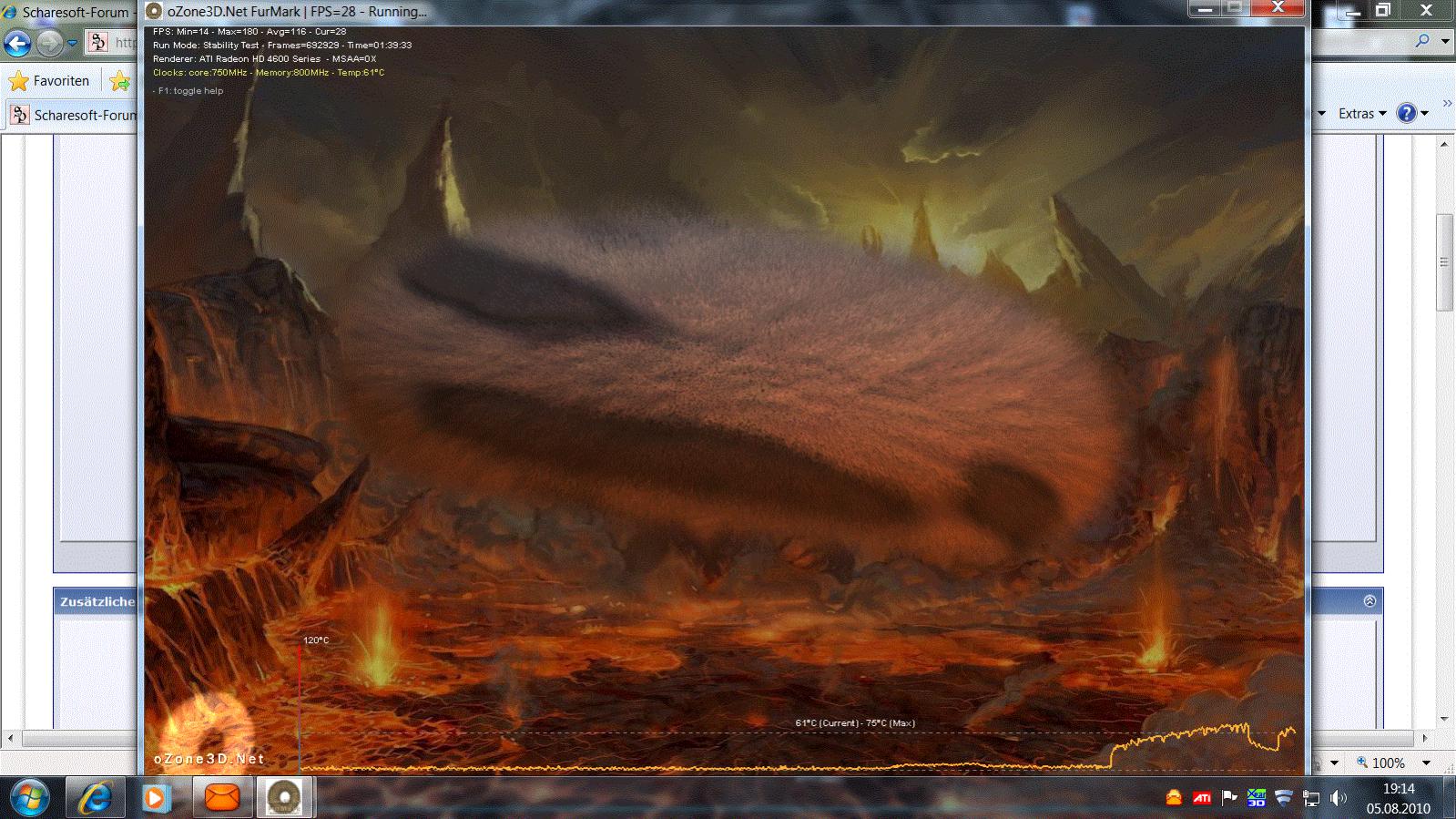This screenshot has height=819, width=1456.
Task: Click the Internet Explorer back arrow button
Action: point(17,43)
